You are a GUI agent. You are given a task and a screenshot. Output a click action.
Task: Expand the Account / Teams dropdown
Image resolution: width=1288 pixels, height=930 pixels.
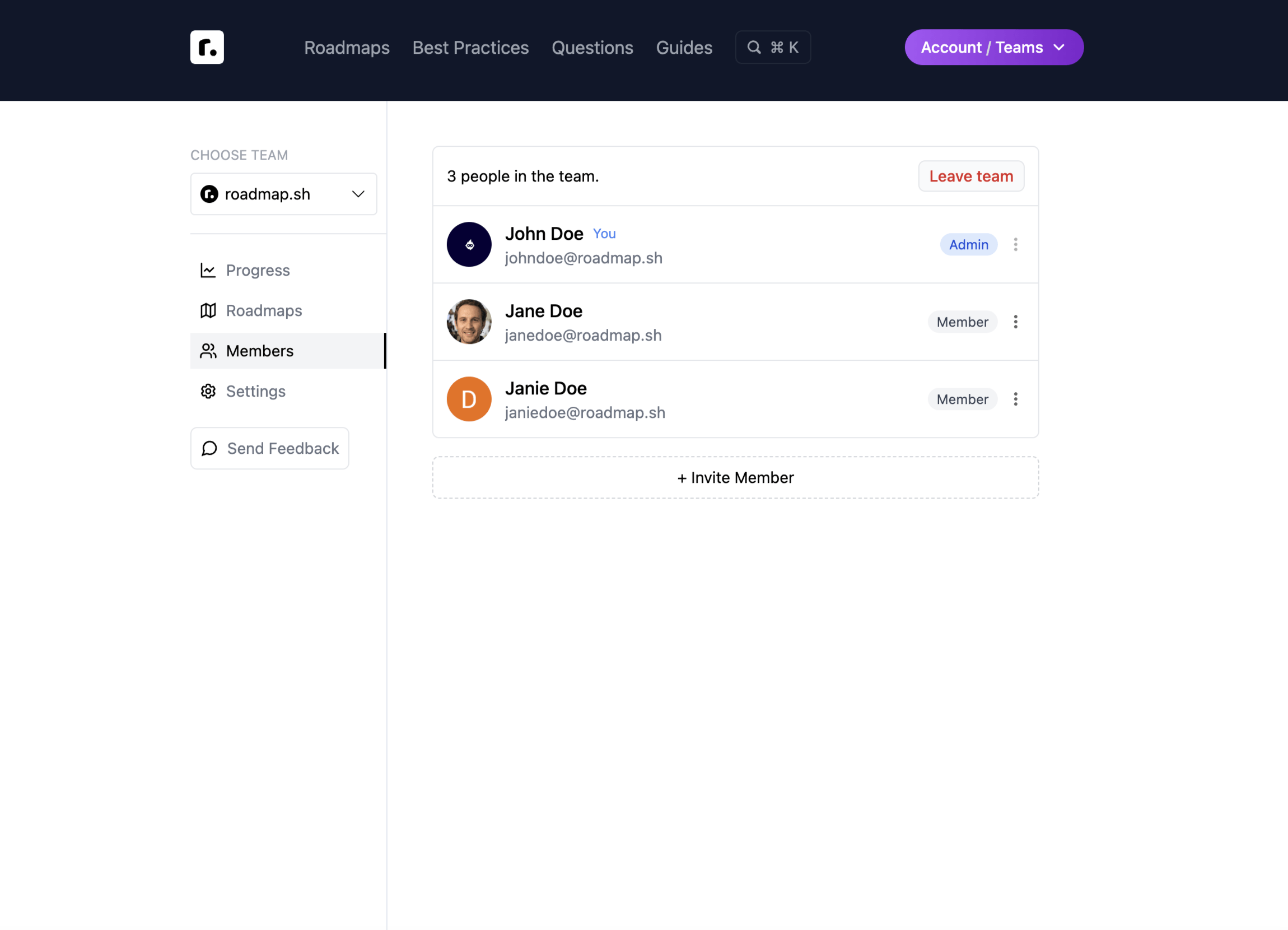pyautogui.click(x=993, y=47)
